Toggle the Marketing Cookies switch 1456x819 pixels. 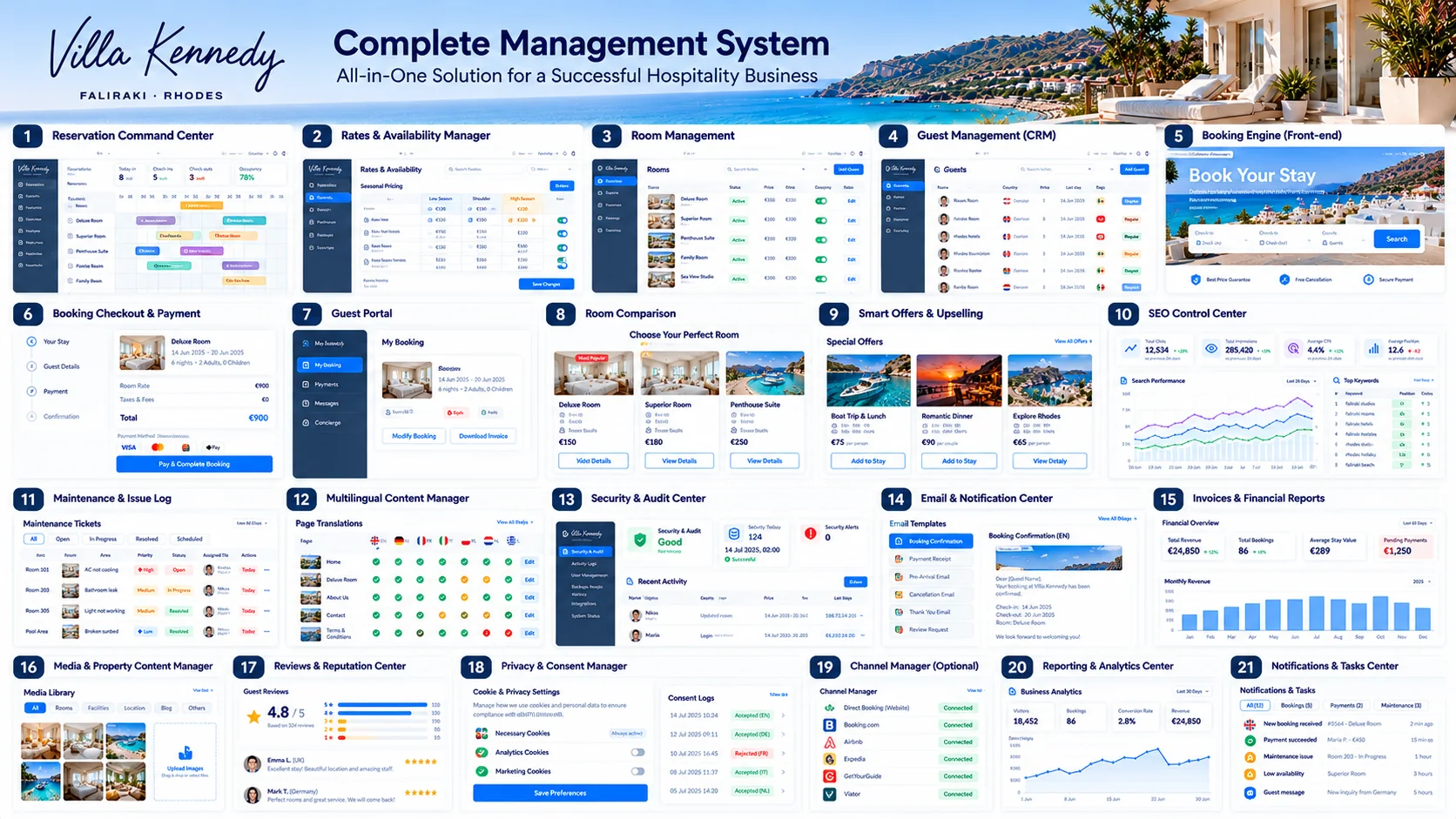[x=638, y=771]
